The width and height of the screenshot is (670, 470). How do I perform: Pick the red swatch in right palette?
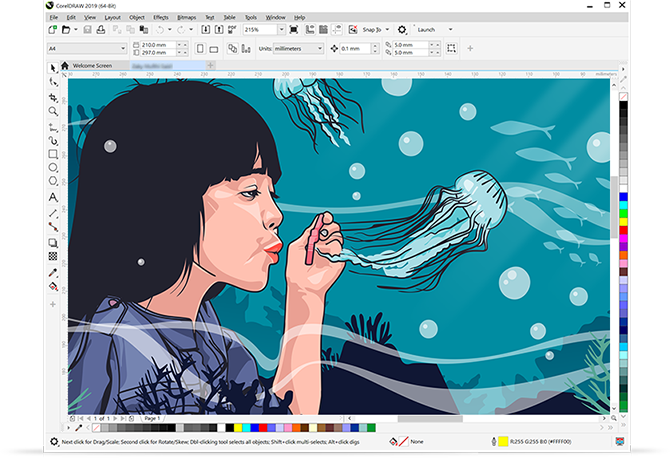point(623,230)
